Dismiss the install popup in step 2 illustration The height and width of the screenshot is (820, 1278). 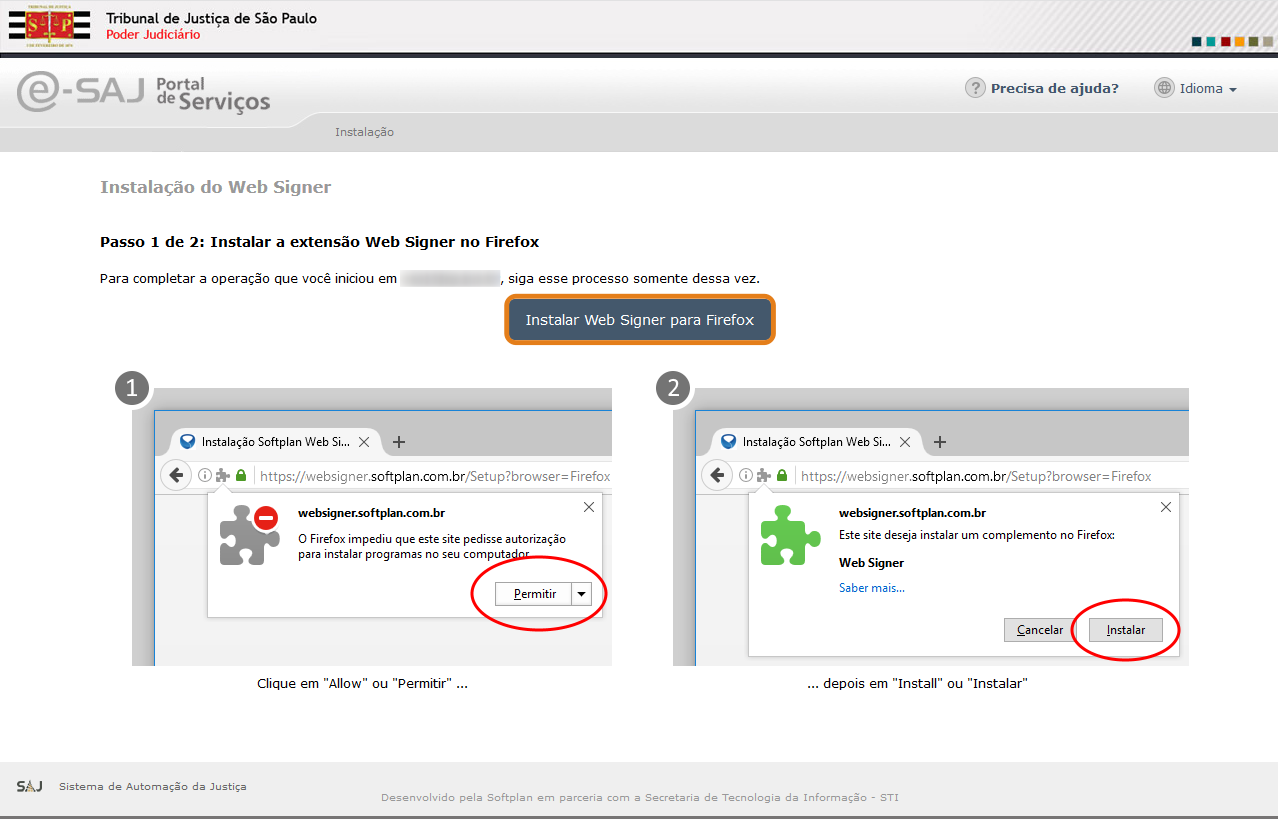coord(1166,507)
